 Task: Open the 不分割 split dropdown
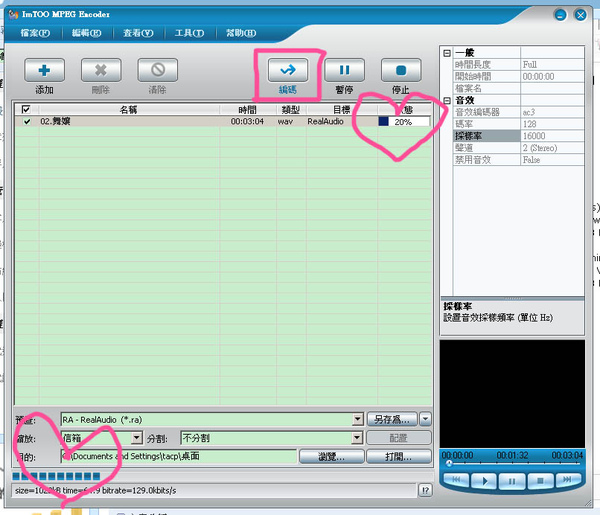(x=357, y=438)
